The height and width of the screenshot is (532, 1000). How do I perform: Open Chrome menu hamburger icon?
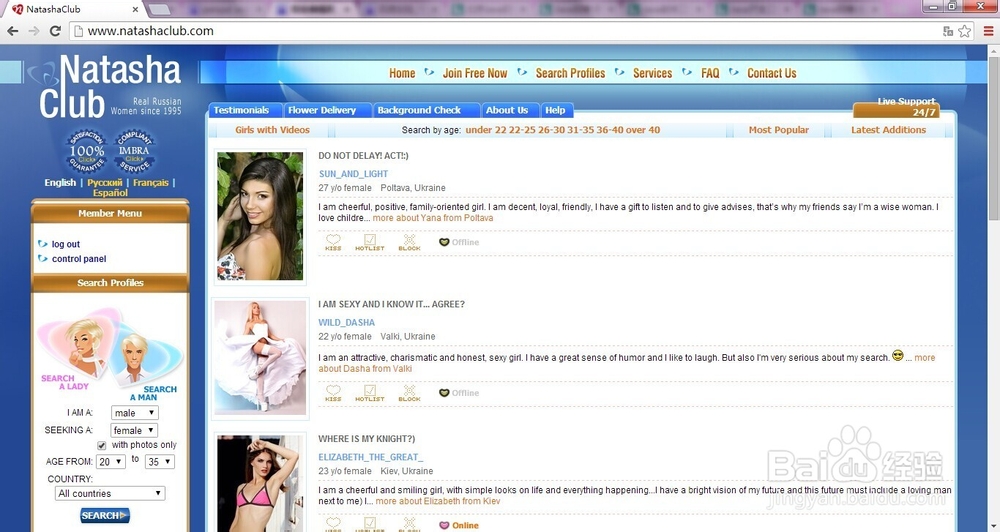(989, 31)
